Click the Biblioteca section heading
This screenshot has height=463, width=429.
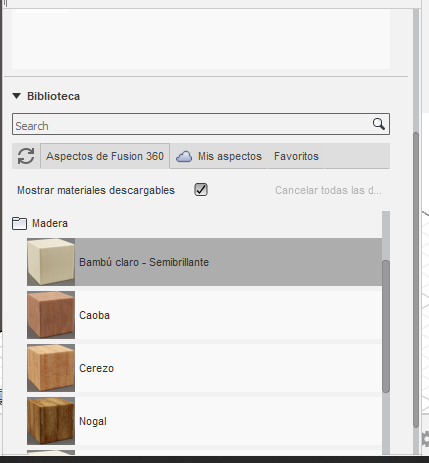click(53, 96)
